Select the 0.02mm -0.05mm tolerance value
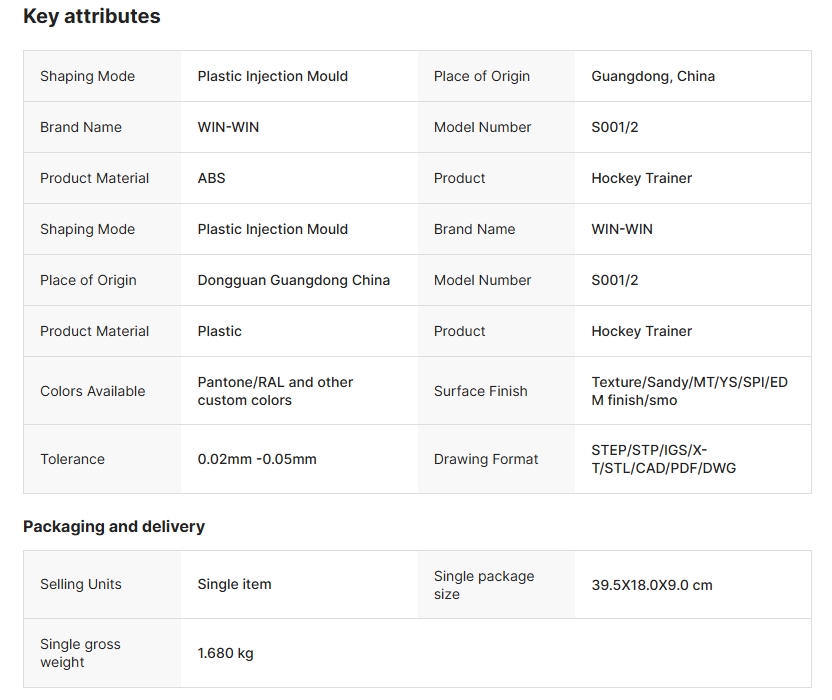 point(257,459)
